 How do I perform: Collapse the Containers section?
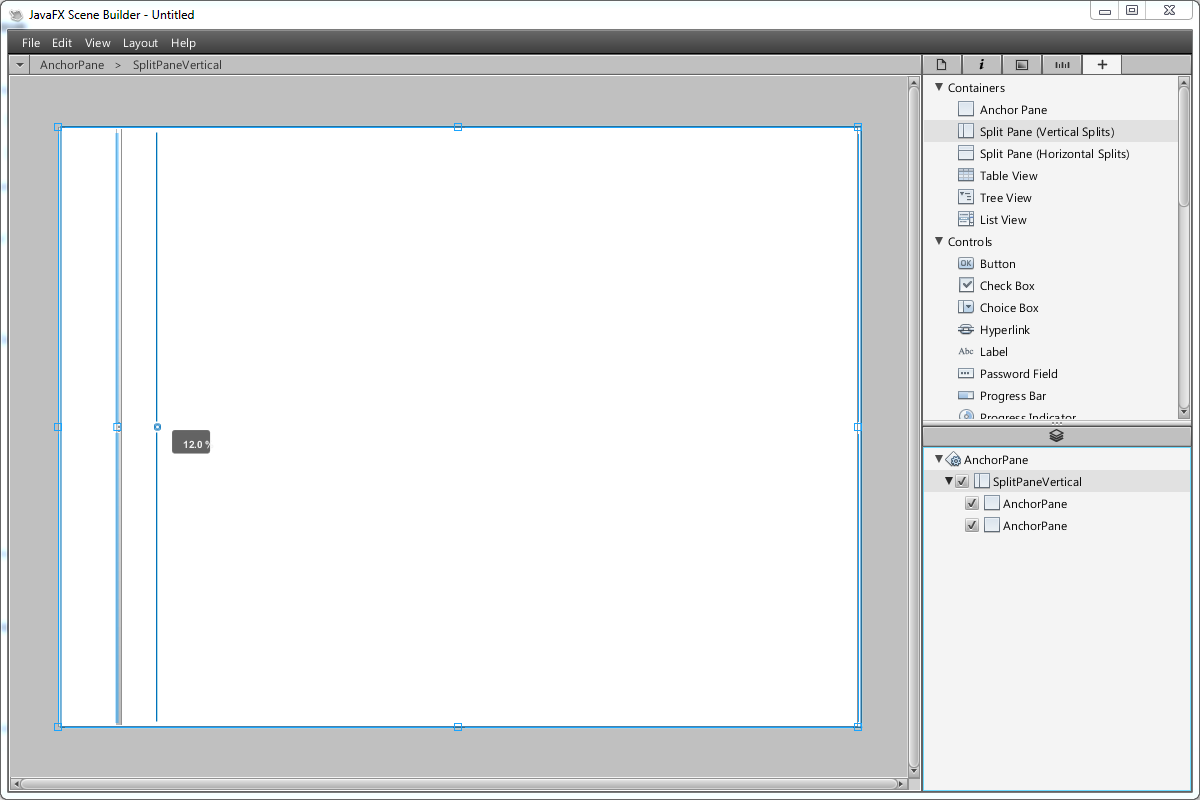click(939, 87)
